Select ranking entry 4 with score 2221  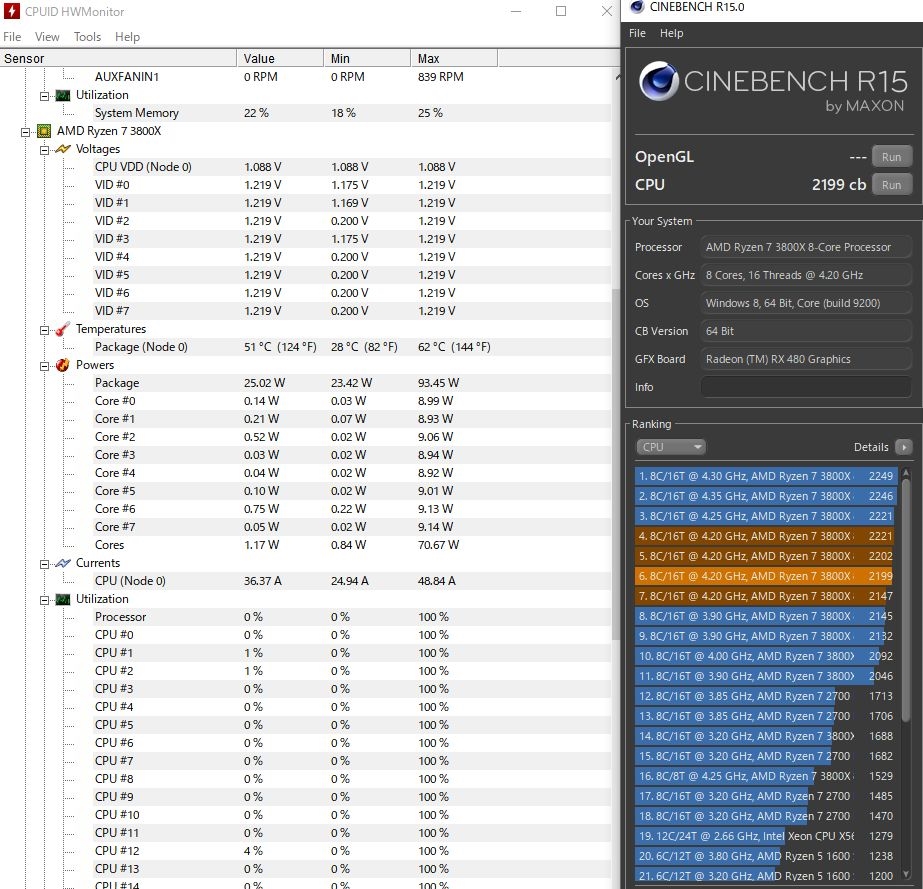(x=766, y=536)
